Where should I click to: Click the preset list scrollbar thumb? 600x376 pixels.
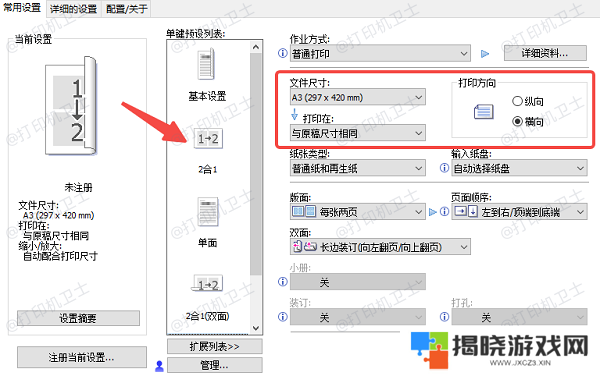point(256,164)
